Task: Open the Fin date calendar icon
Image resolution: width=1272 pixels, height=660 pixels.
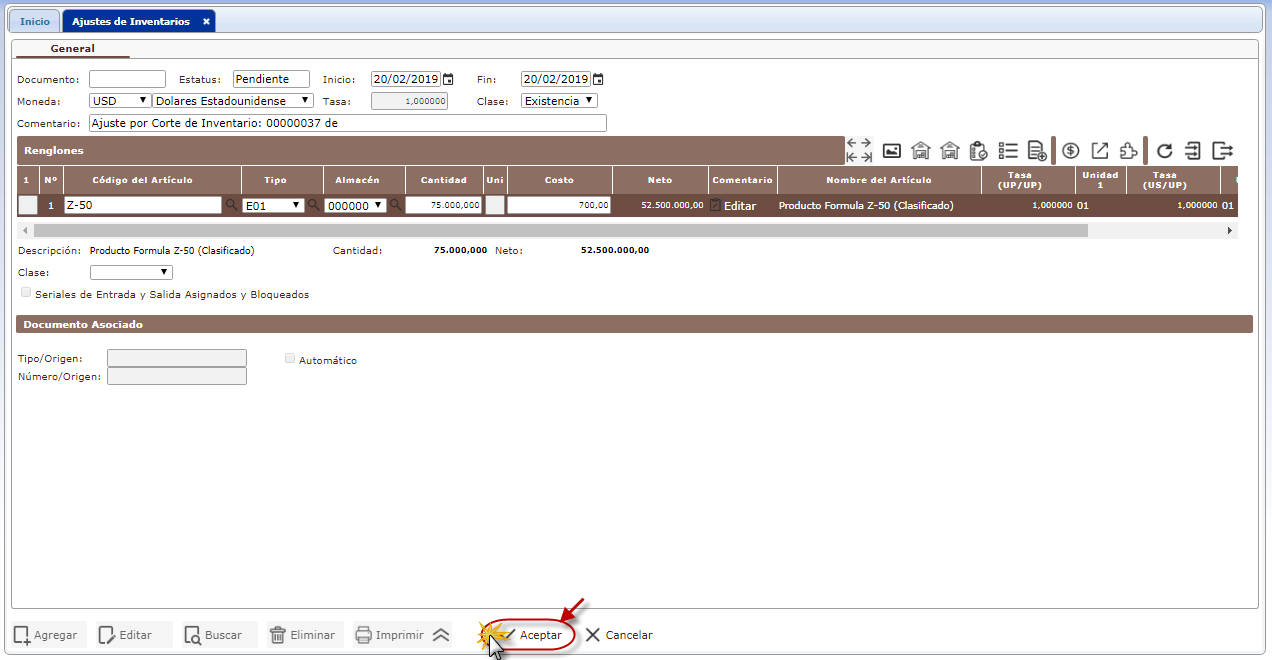Action: [598, 79]
